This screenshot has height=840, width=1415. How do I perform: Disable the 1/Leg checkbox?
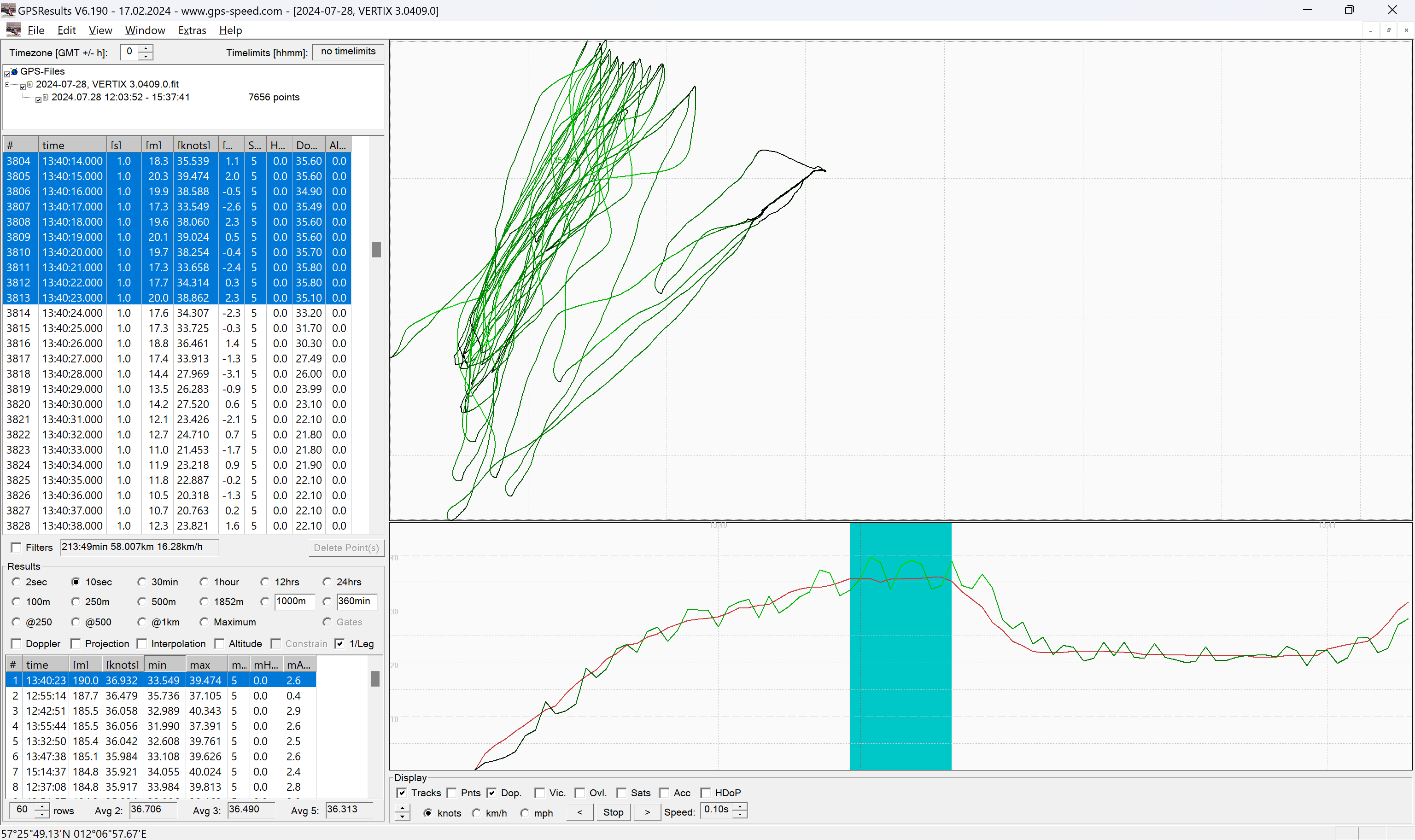339,643
